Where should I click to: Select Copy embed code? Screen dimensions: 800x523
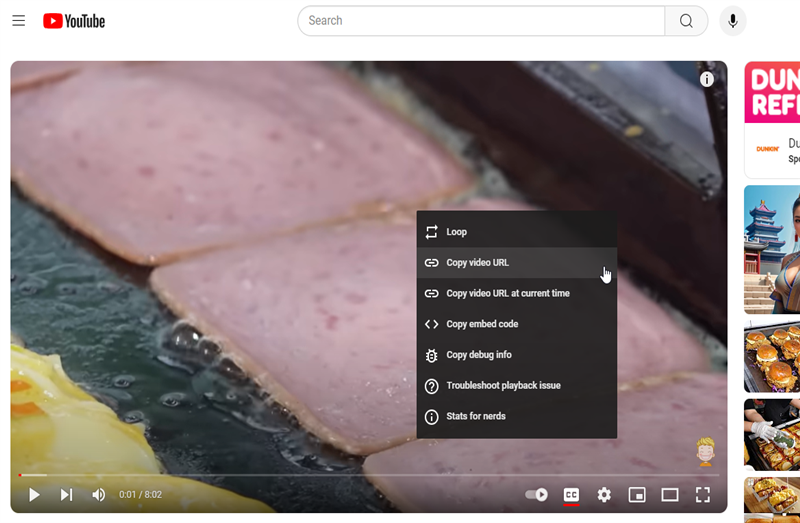[x=484, y=324]
